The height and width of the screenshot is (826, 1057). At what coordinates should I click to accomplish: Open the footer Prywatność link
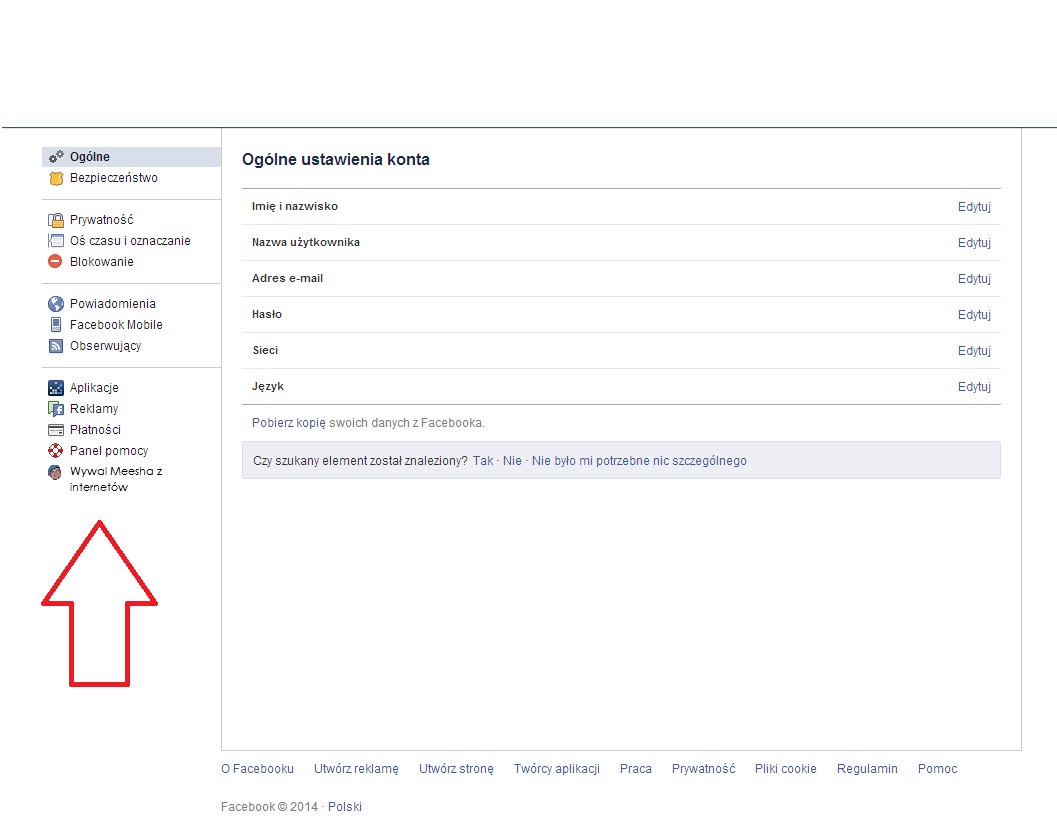tap(703, 769)
